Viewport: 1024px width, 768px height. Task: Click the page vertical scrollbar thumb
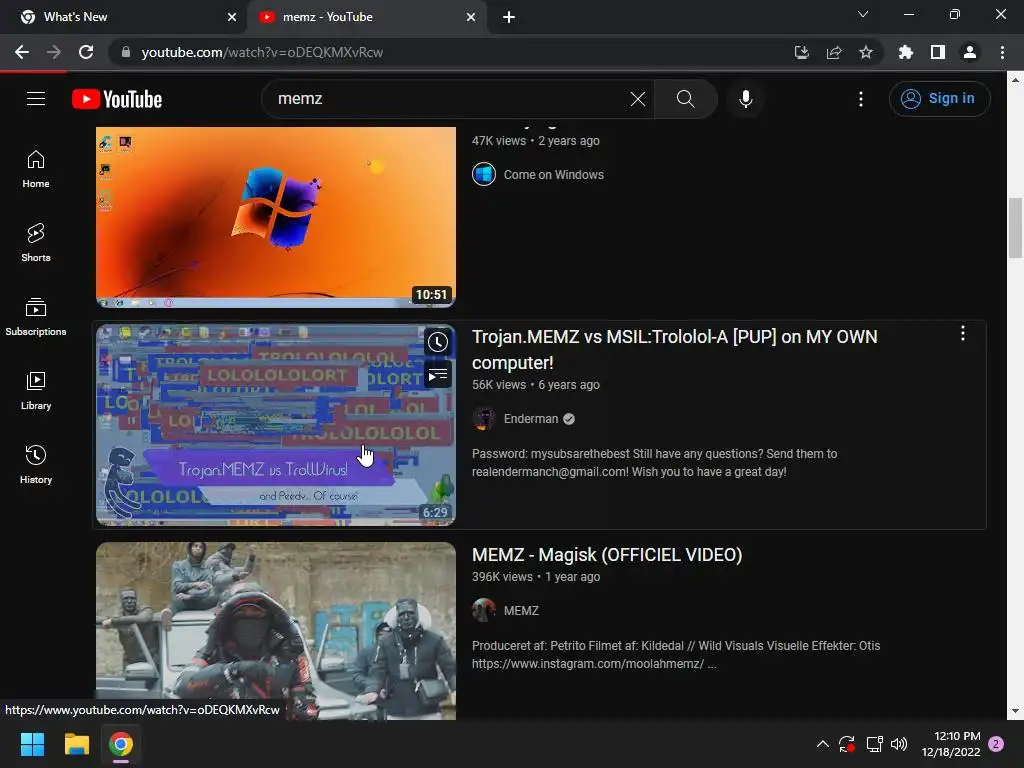1015,228
